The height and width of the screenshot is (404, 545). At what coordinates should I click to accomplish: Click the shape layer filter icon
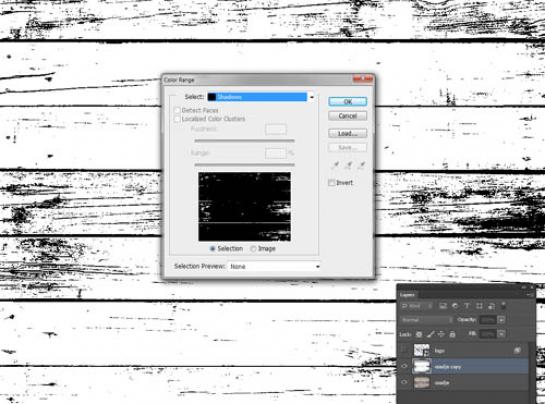click(x=479, y=306)
